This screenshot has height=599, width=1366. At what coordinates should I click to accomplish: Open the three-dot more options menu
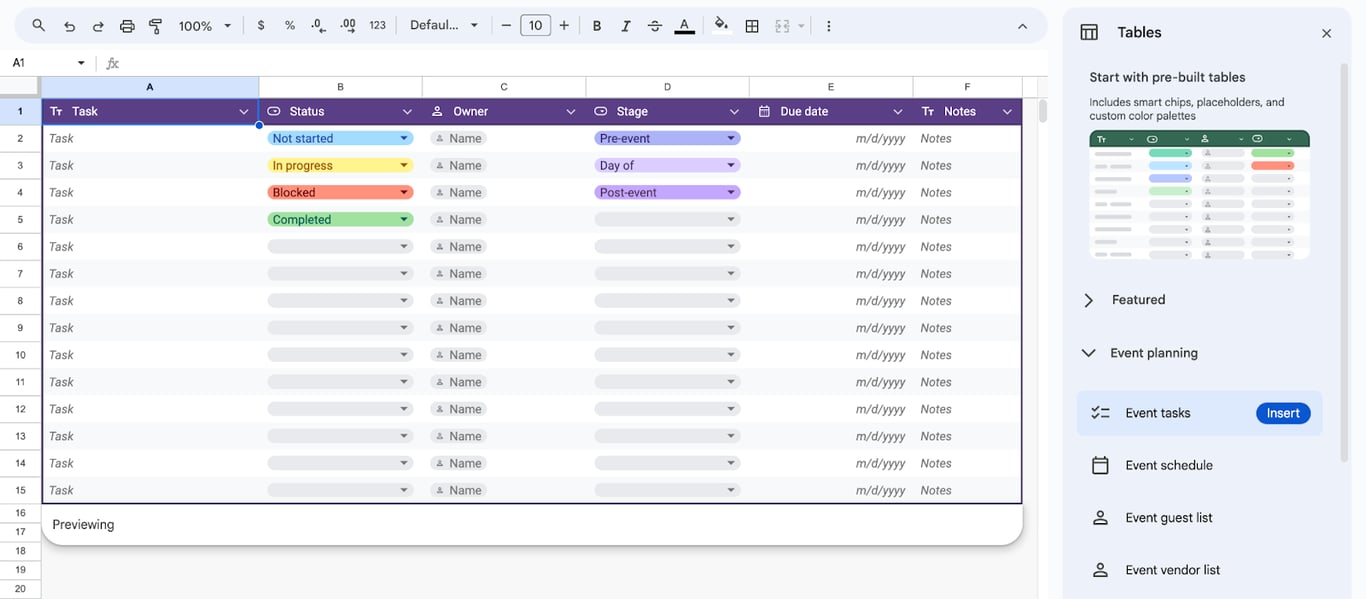[828, 26]
